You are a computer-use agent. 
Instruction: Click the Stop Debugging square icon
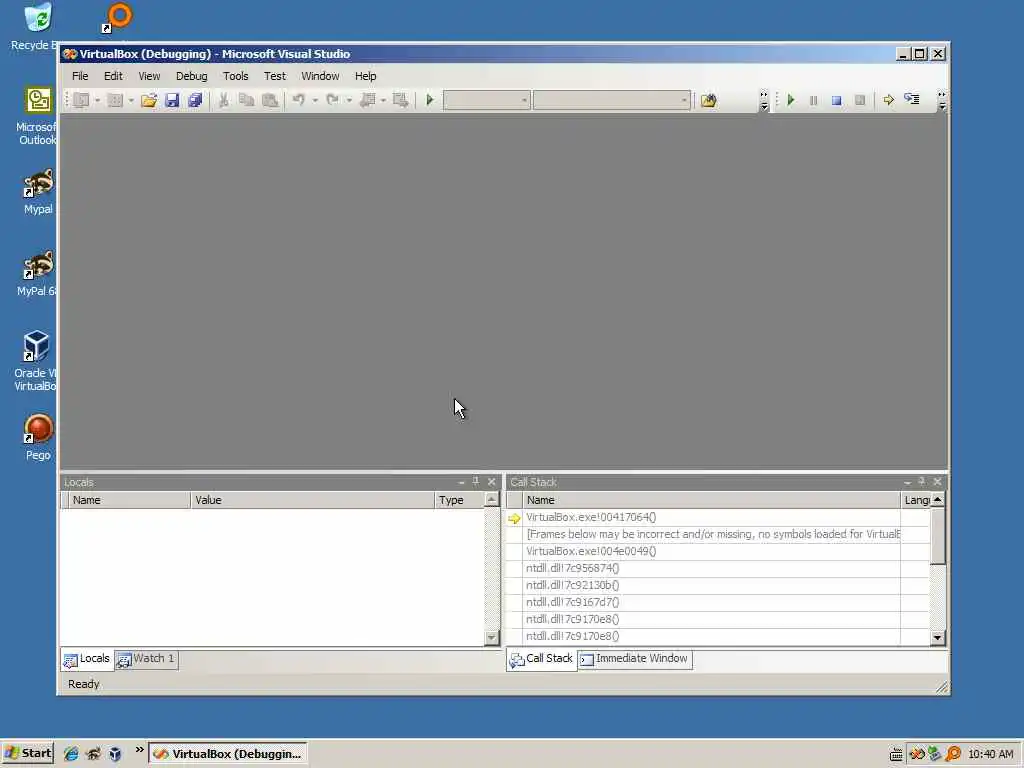837,101
